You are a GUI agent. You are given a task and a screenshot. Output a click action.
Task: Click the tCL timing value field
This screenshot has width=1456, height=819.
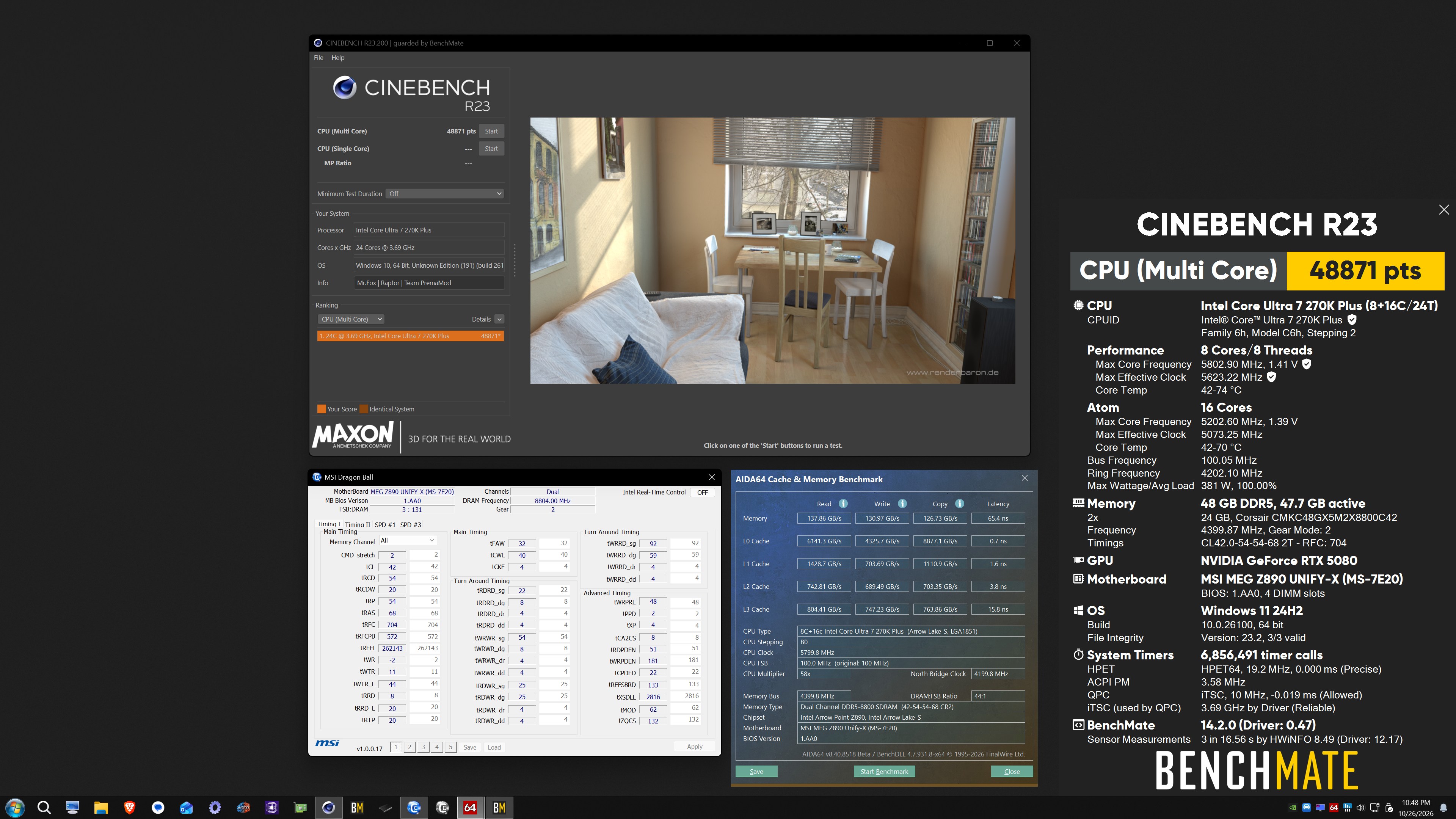click(x=392, y=567)
